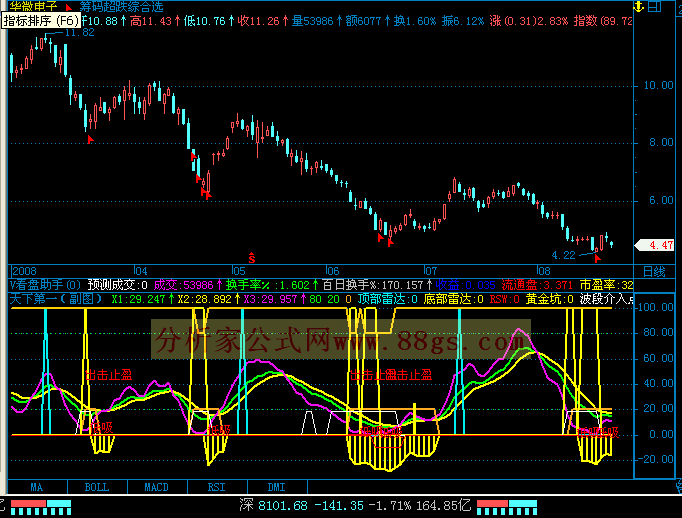This screenshot has height=518, width=682.
Task: Click the 华微电子 stock name
Action: click(33, 7)
